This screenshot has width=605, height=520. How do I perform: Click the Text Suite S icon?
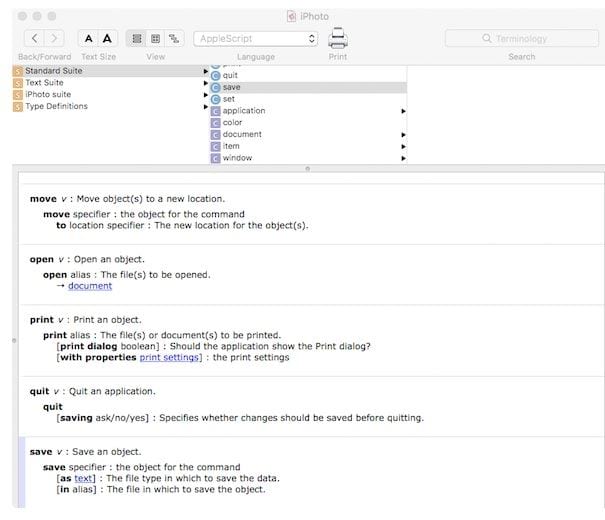pos(18,83)
